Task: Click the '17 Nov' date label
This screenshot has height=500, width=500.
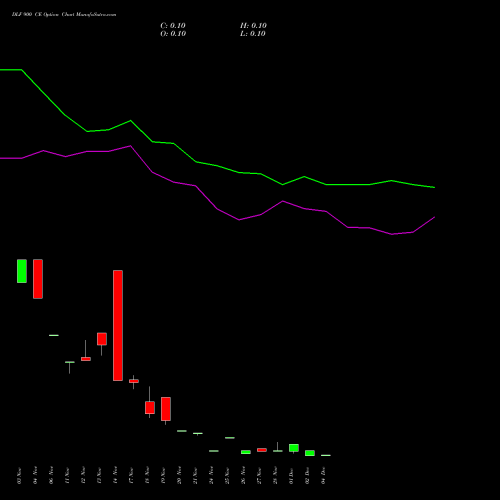Action: pyautogui.click(x=131, y=476)
